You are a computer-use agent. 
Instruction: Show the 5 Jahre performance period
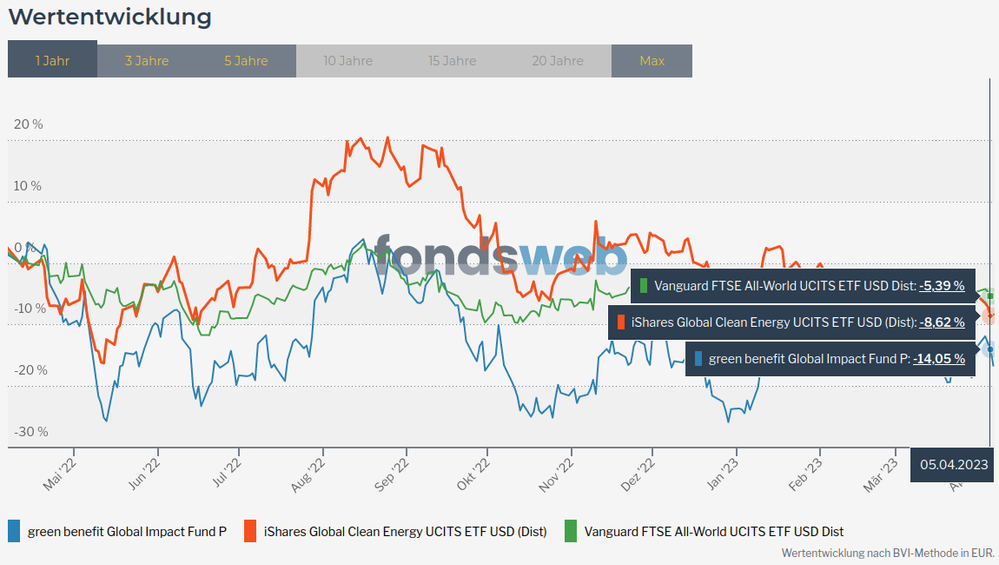pyautogui.click(x=246, y=60)
